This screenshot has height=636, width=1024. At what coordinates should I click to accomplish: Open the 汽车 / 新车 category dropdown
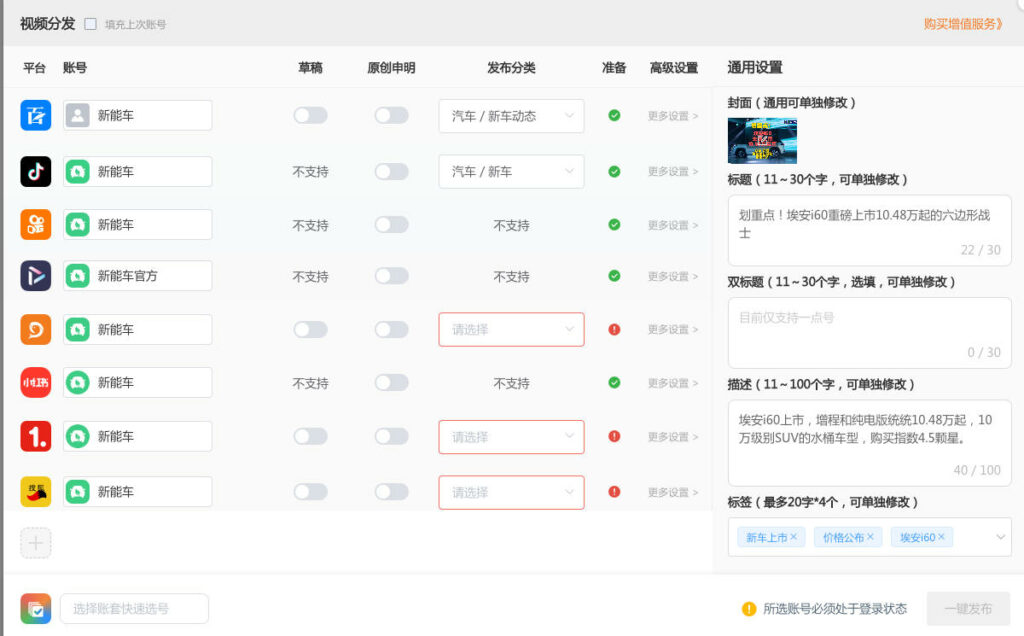point(511,172)
